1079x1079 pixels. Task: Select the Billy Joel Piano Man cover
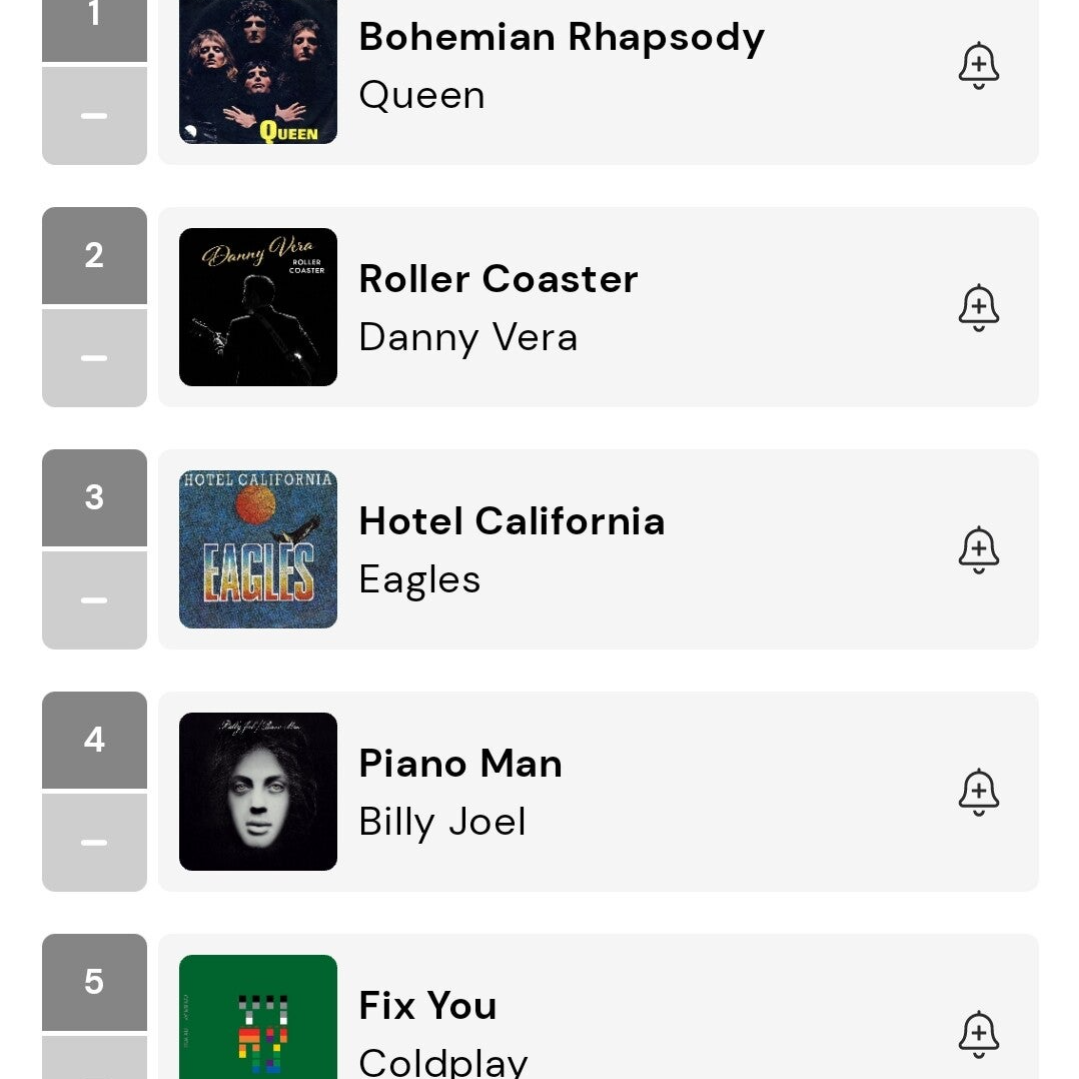click(x=258, y=791)
